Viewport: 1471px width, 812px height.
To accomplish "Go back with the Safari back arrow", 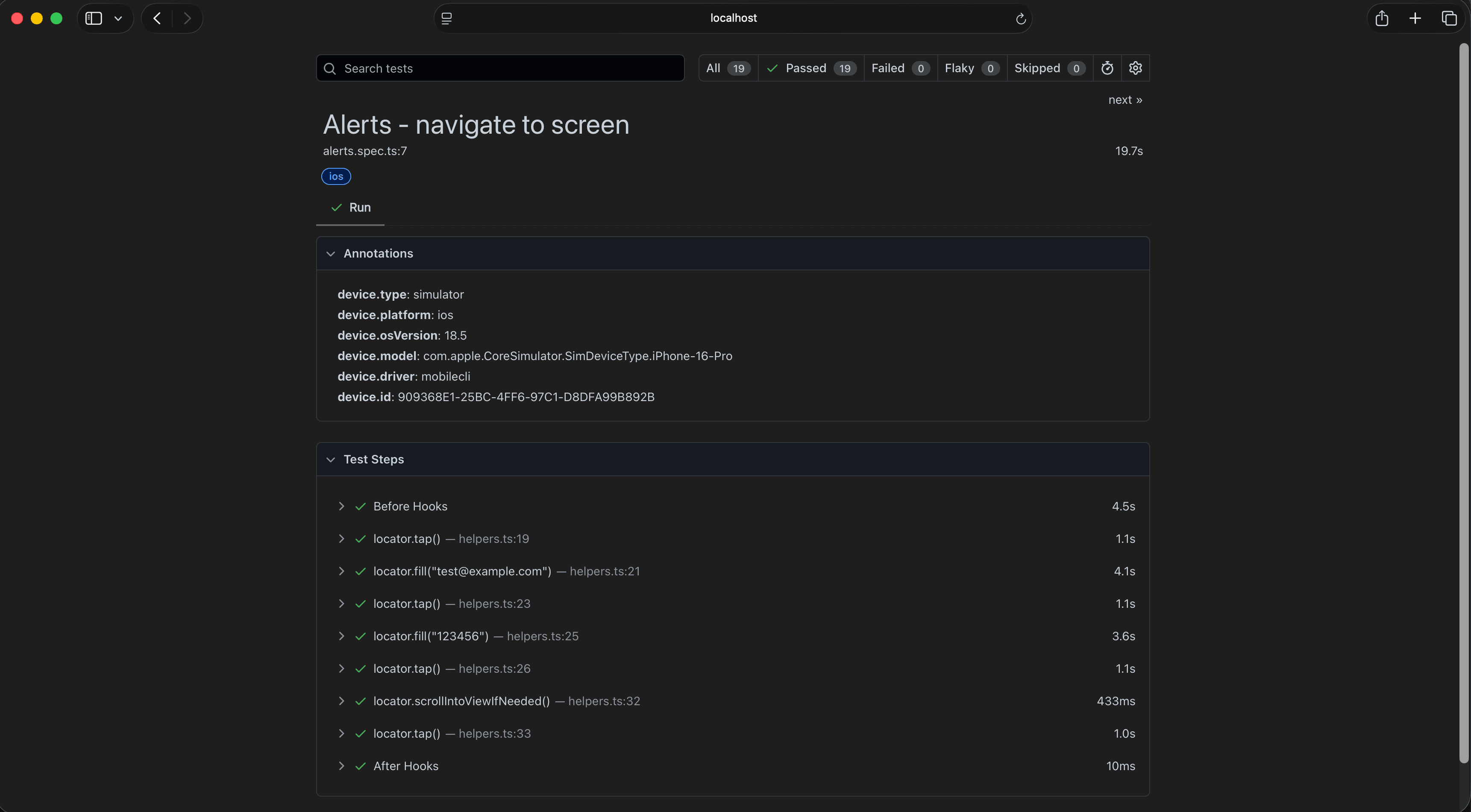I will [157, 18].
